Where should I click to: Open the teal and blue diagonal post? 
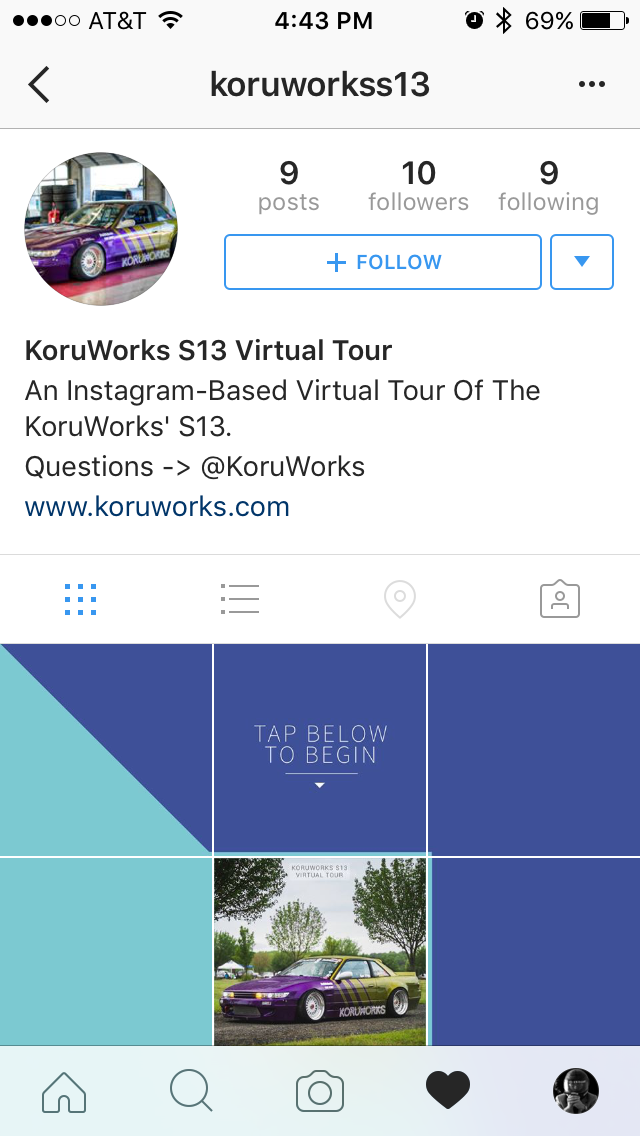pyautogui.click(x=106, y=750)
